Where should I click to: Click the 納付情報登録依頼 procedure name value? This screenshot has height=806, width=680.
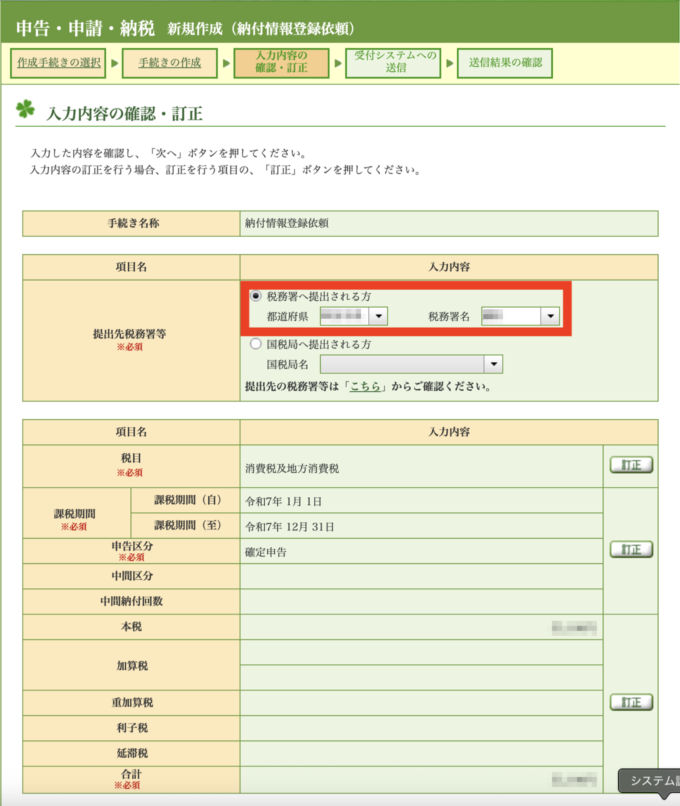[287, 223]
